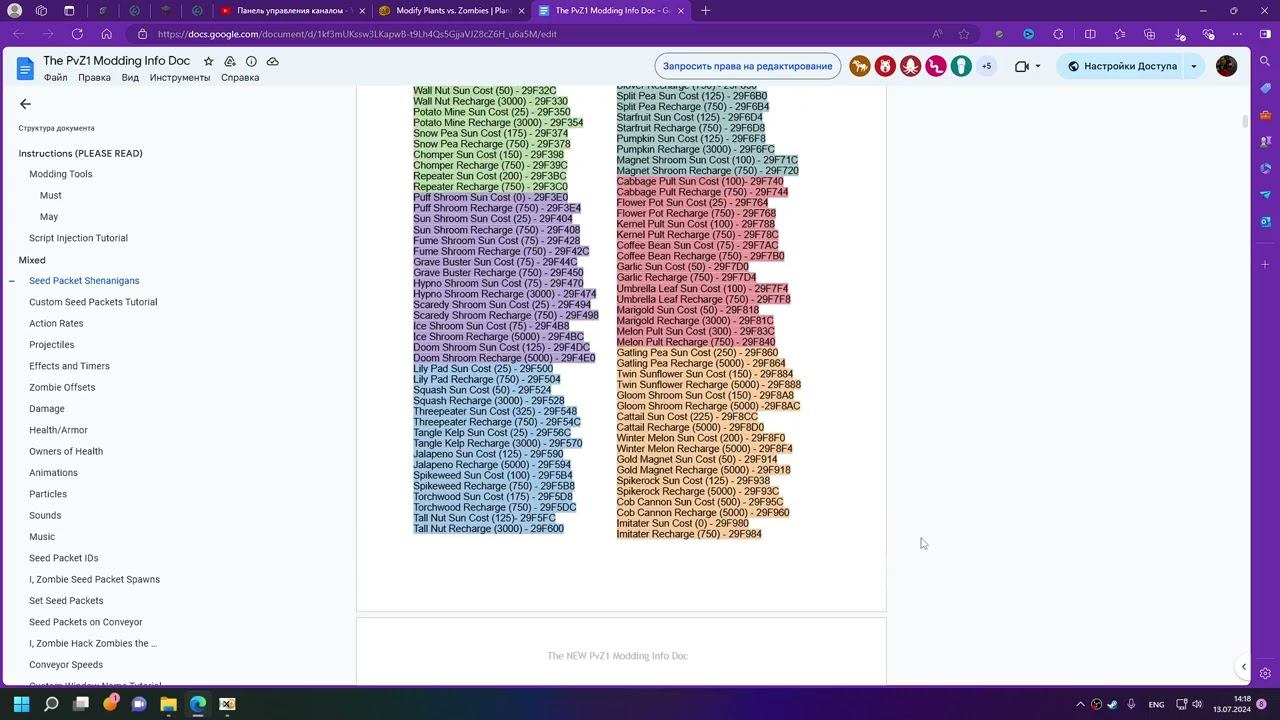Reload the current page

77,34
